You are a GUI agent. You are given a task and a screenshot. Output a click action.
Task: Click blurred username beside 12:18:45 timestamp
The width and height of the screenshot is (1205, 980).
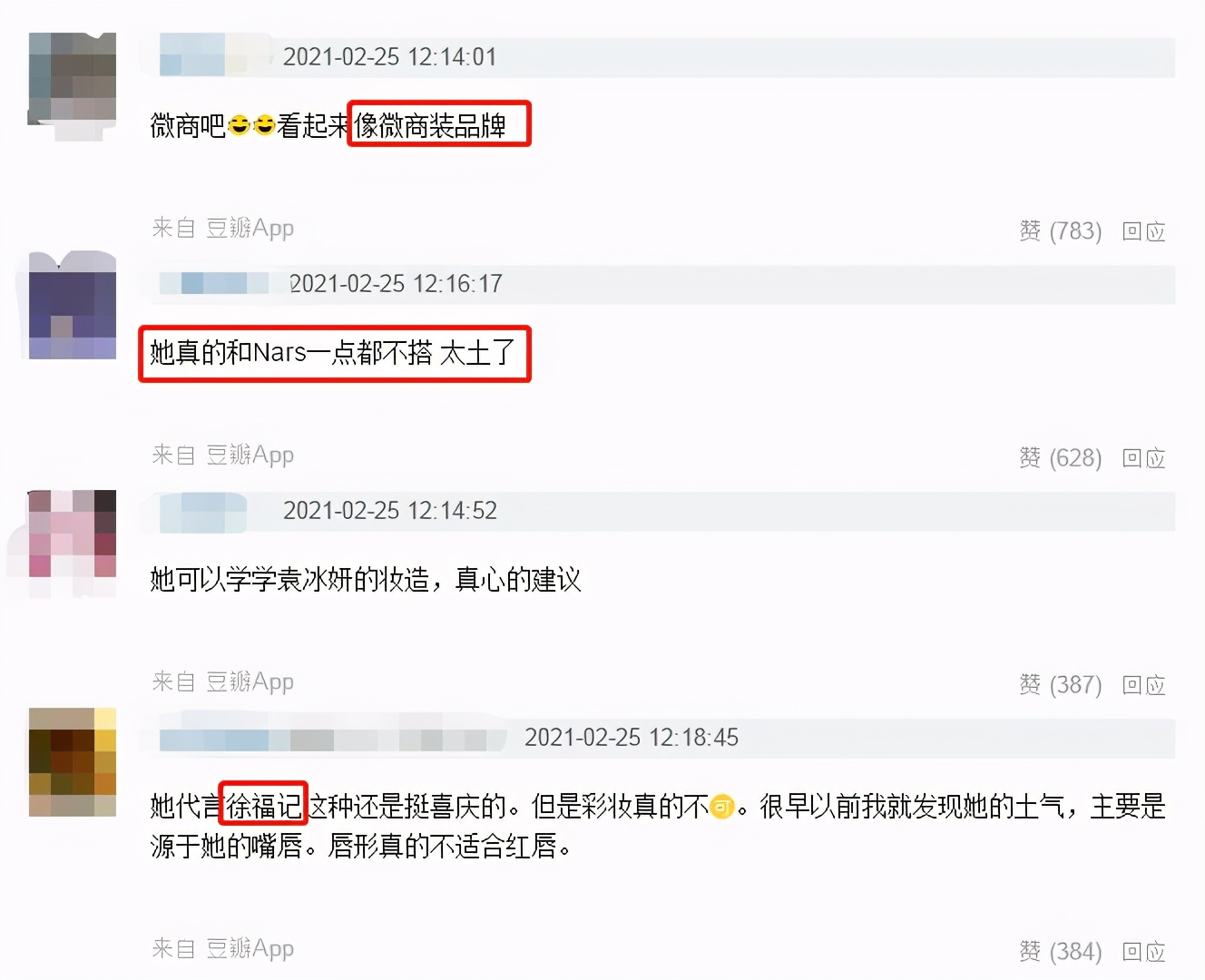(x=332, y=739)
